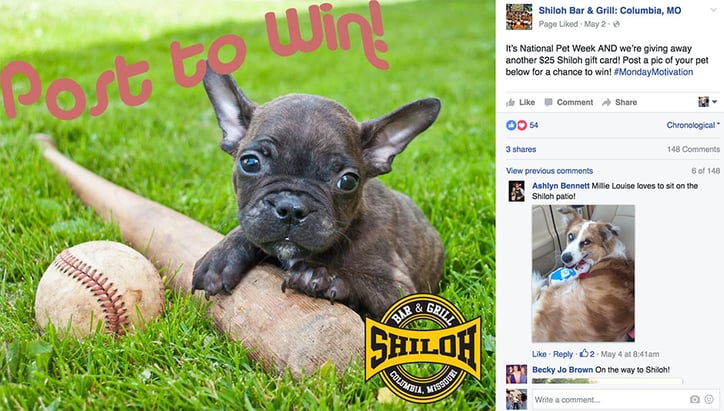Click the Write a comment field

609,399
